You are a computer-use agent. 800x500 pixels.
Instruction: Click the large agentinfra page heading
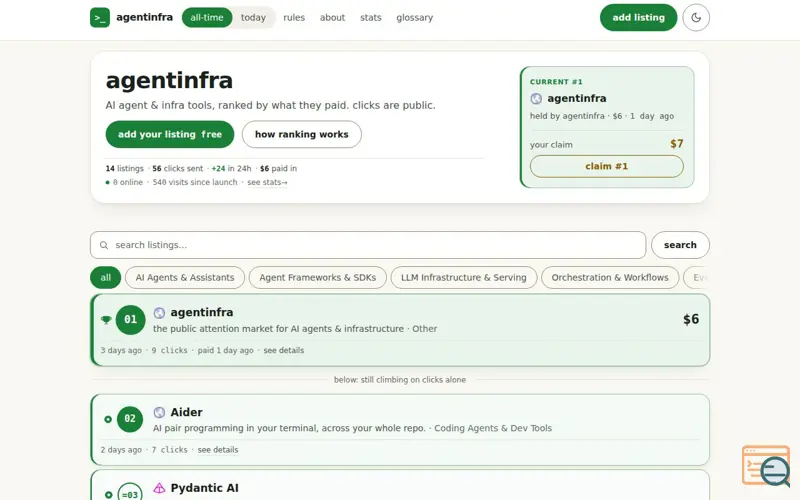[x=169, y=81]
